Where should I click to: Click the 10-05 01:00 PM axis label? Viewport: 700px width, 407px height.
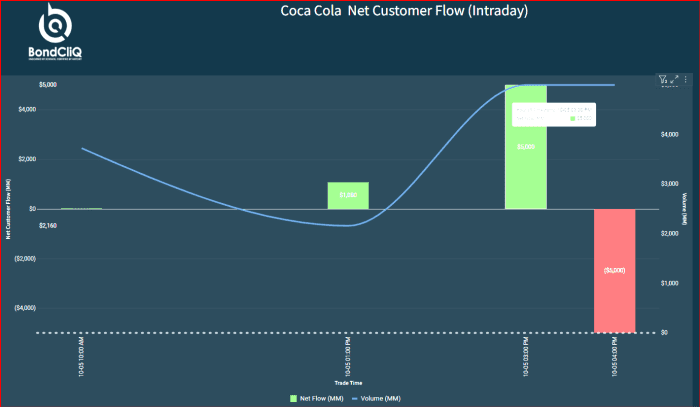tap(348, 357)
